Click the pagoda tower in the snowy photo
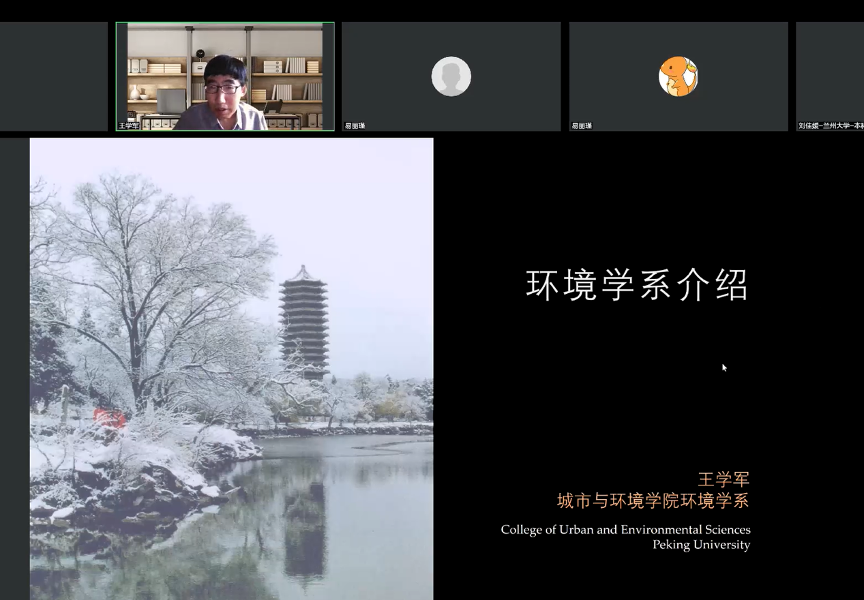The width and height of the screenshot is (864, 600). click(x=304, y=320)
